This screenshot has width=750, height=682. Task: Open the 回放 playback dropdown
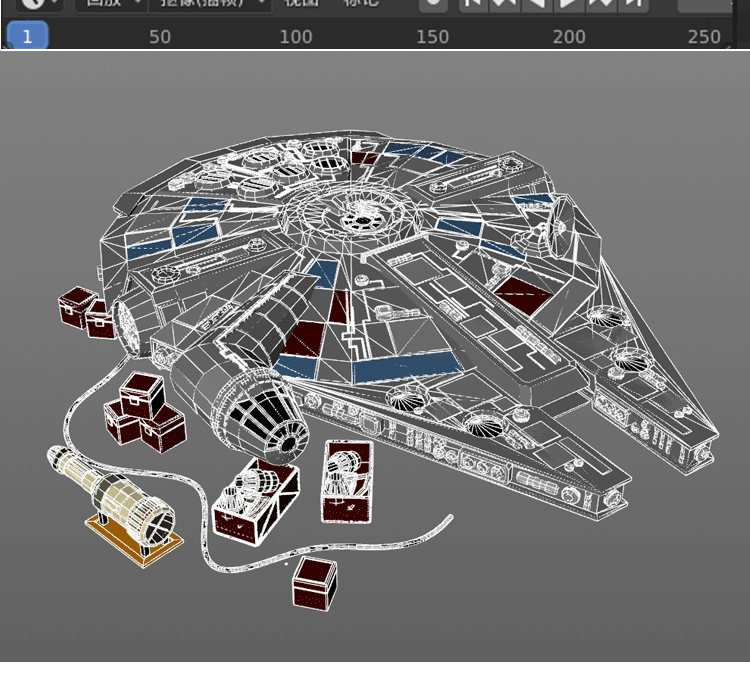click(111, 4)
